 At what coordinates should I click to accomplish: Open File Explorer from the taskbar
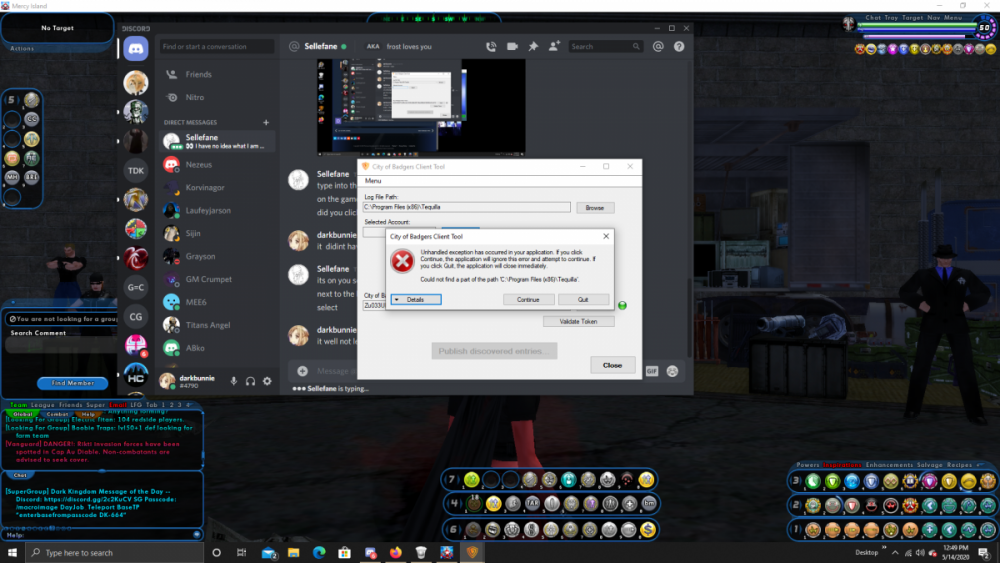tap(293, 553)
